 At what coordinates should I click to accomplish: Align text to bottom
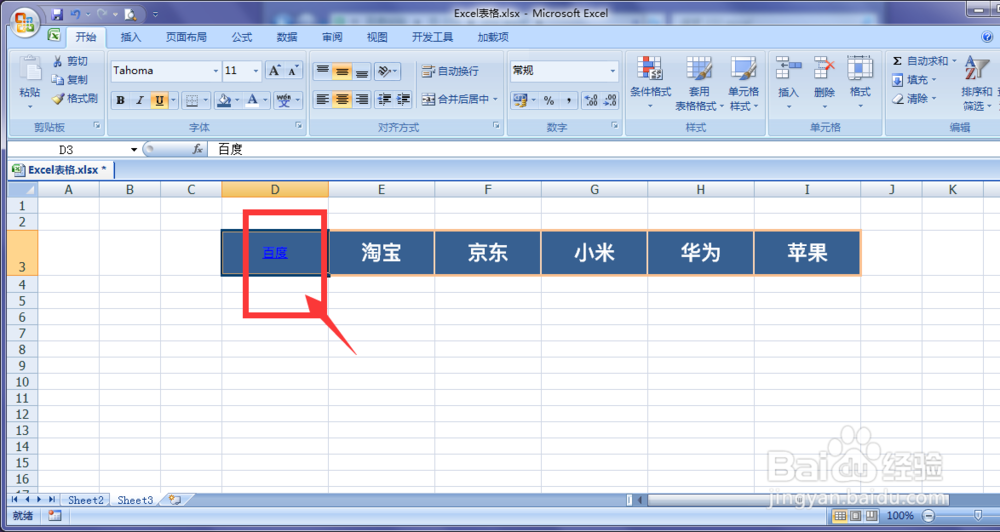(362, 70)
